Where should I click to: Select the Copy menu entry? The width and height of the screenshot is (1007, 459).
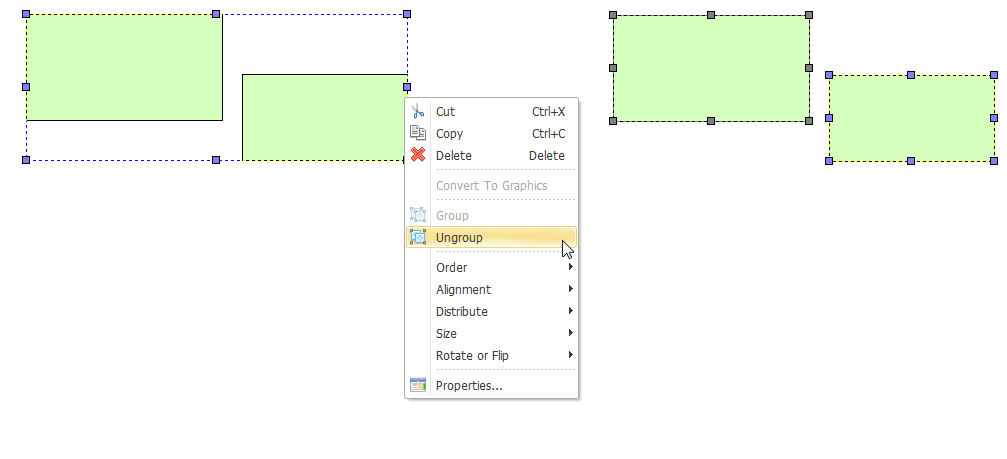pyautogui.click(x=492, y=134)
